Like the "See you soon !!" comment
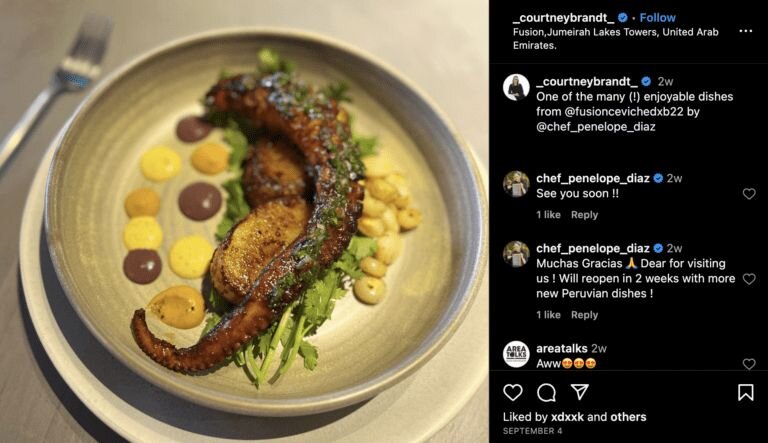 coord(749,194)
